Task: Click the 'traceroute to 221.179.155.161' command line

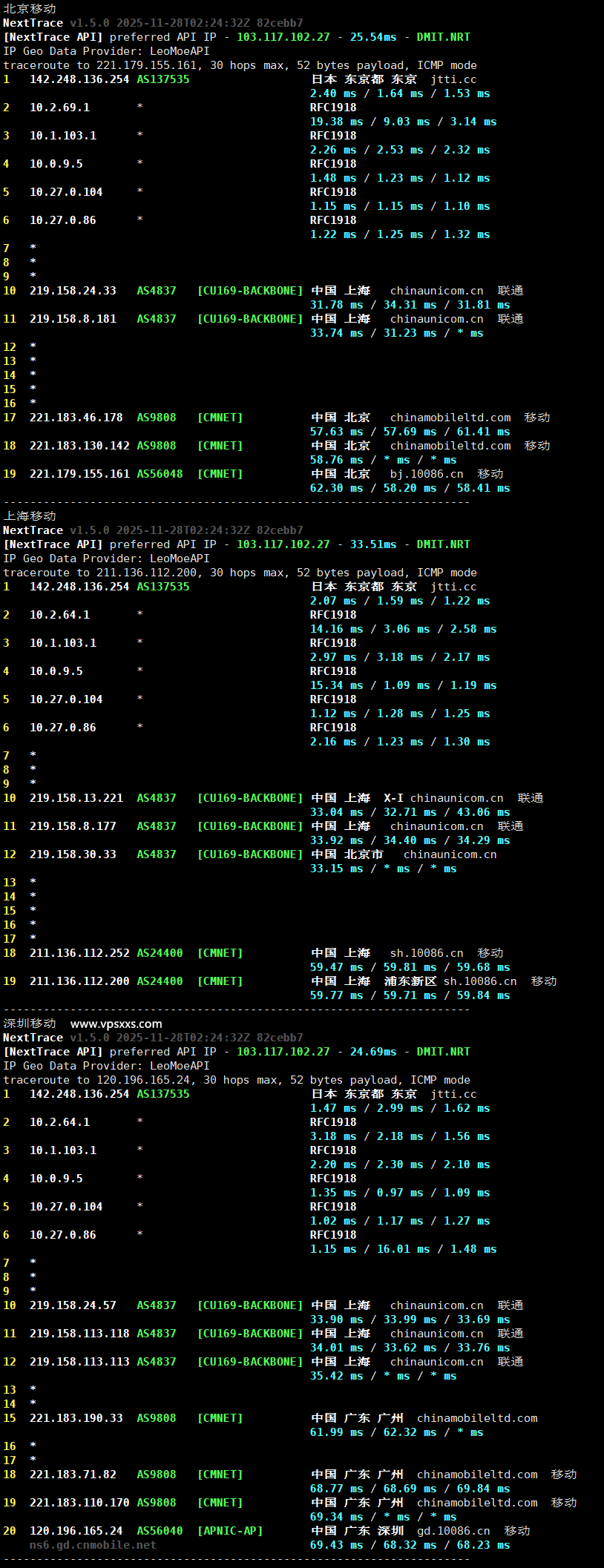Action: pyautogui.click(x=240, y=65)
